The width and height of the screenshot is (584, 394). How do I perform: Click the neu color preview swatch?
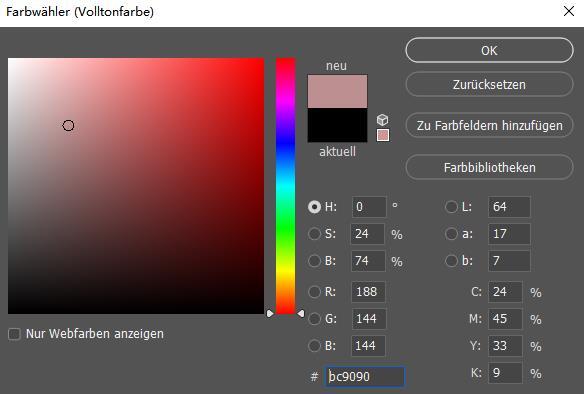tap(337, 91)
